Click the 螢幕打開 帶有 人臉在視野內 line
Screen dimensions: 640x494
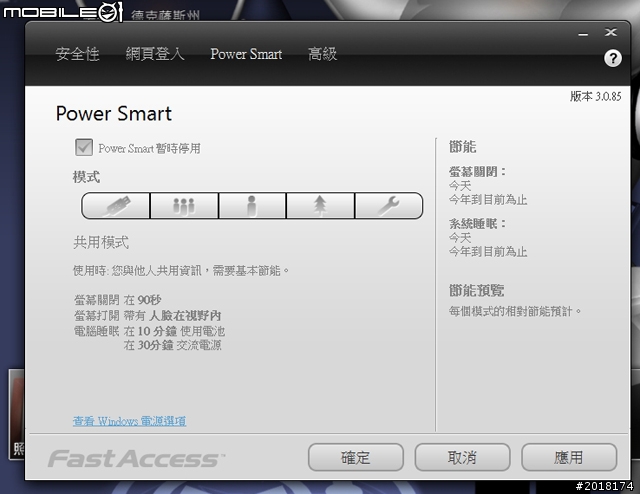coord(147,316)
